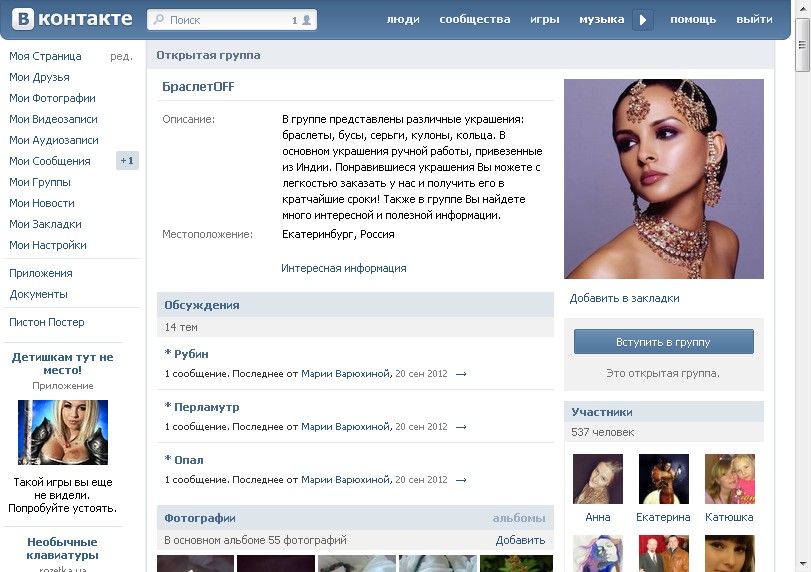Click the search magnifier icon

159,20
